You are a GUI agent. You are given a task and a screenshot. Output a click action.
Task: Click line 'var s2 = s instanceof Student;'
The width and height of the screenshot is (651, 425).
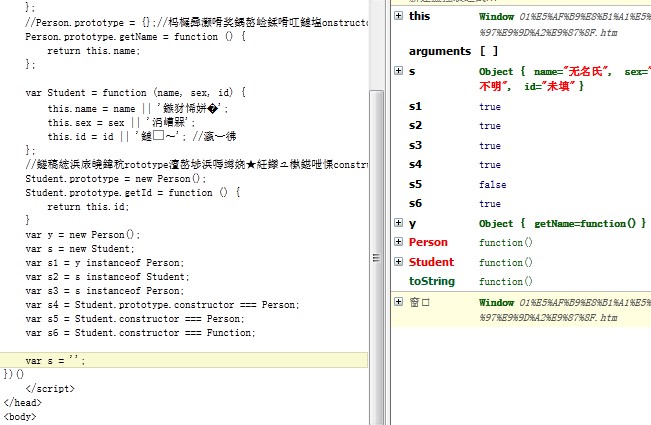[107, 277]
